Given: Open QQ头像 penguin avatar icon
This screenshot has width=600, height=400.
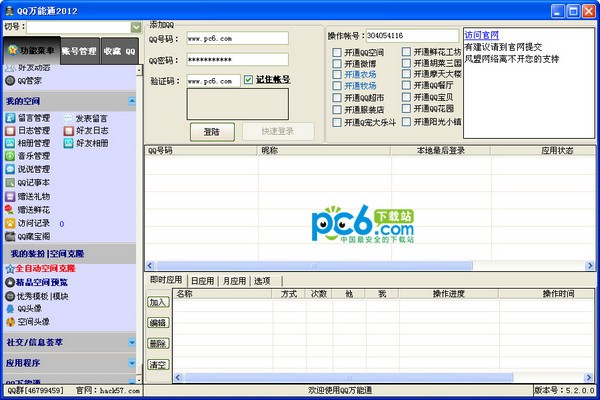Looking at the screenshot, I should click(10, 309).
